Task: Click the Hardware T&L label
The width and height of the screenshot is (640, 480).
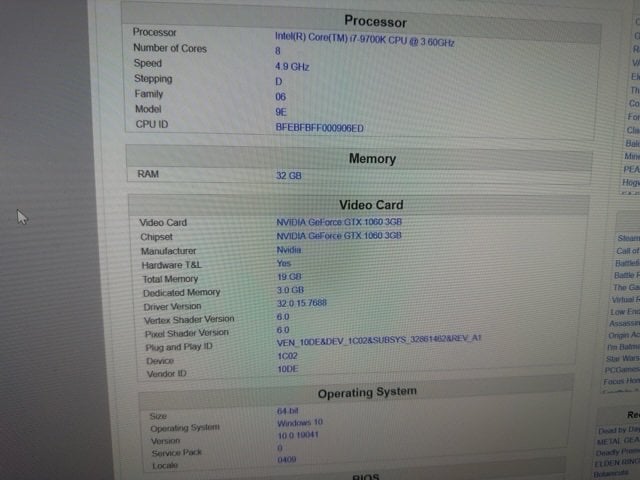Action: point(171,265)
